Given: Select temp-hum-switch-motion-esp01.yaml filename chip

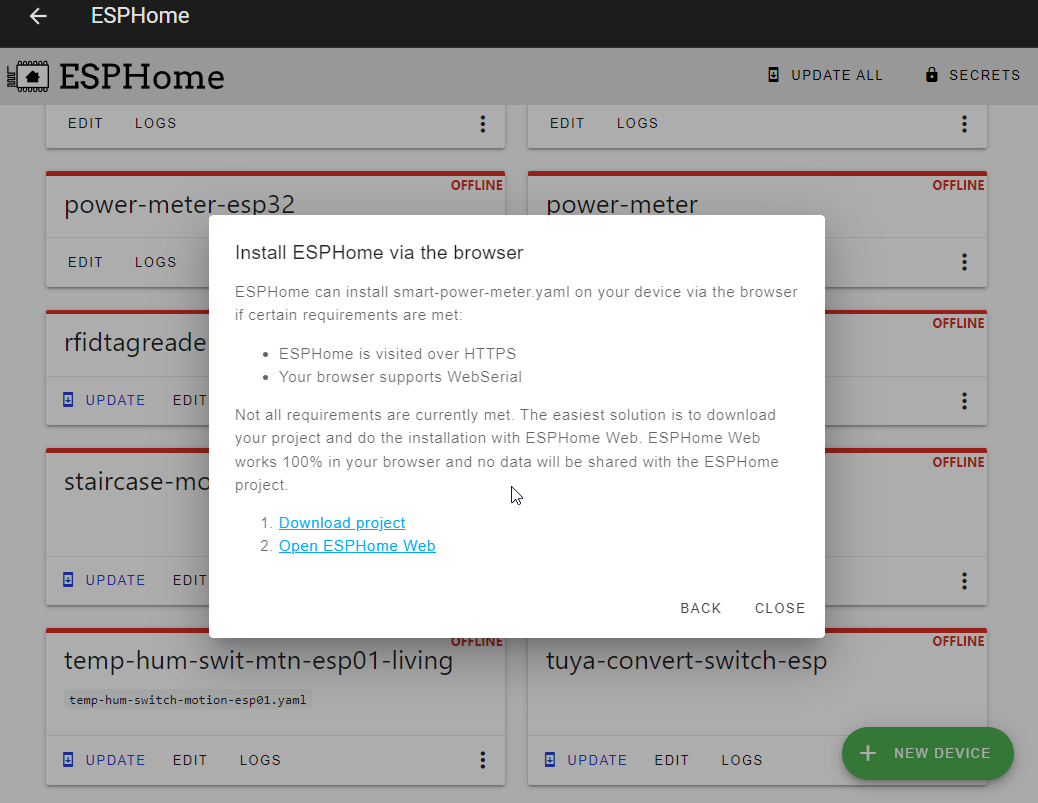Looking at the screenshot, I should tap(188, 700).
